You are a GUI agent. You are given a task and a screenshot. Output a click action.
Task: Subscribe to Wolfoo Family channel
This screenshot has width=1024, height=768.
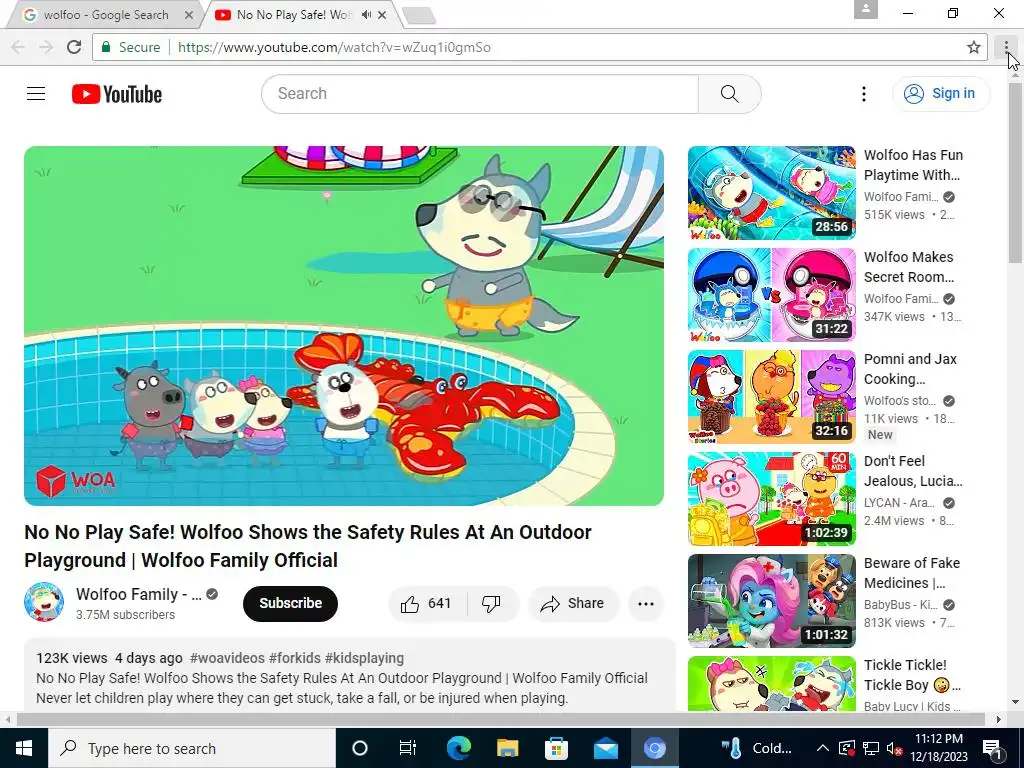coord(291,603)
